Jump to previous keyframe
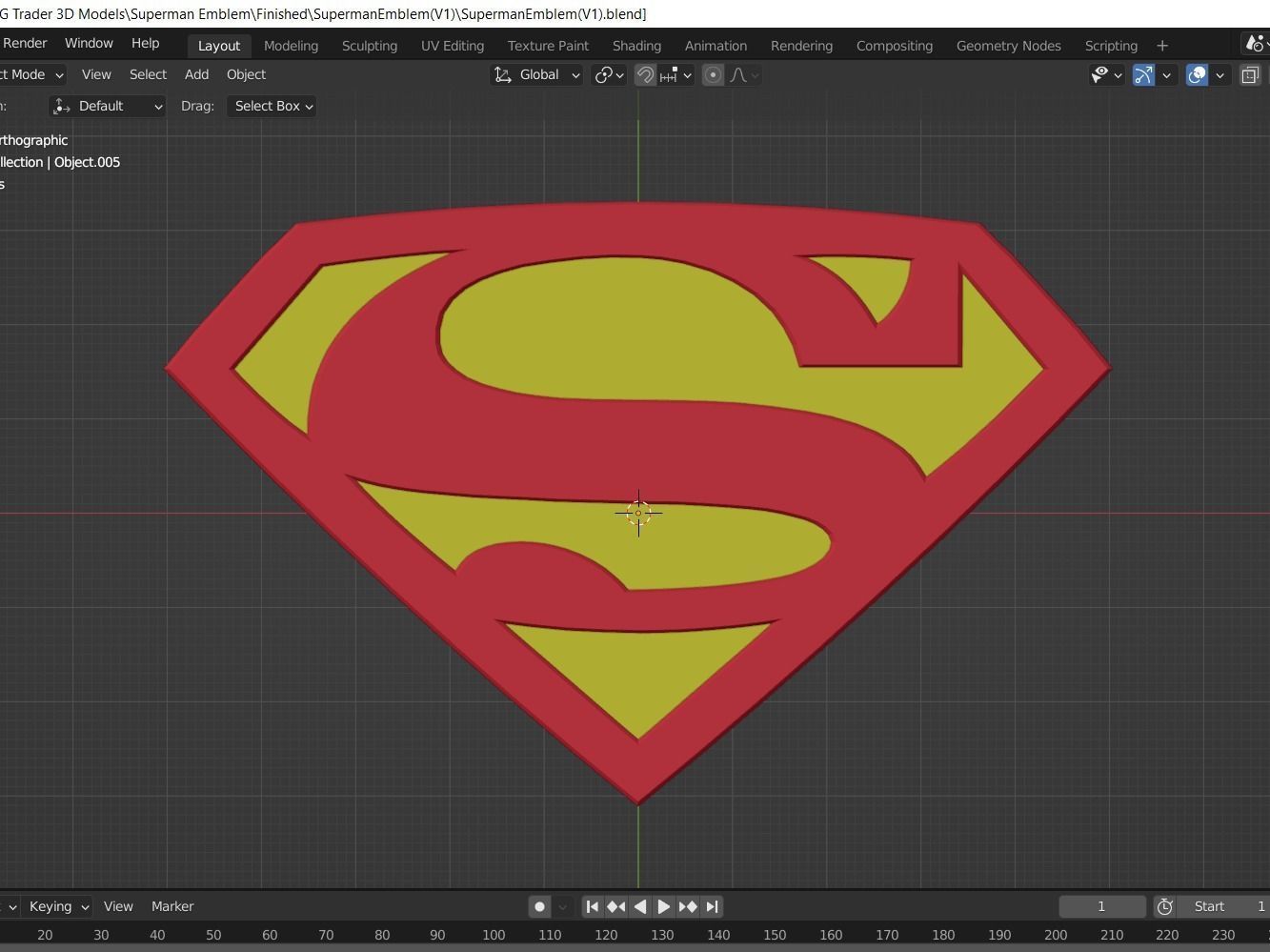This screenshot has height=952, width=1270. (616, 906)
